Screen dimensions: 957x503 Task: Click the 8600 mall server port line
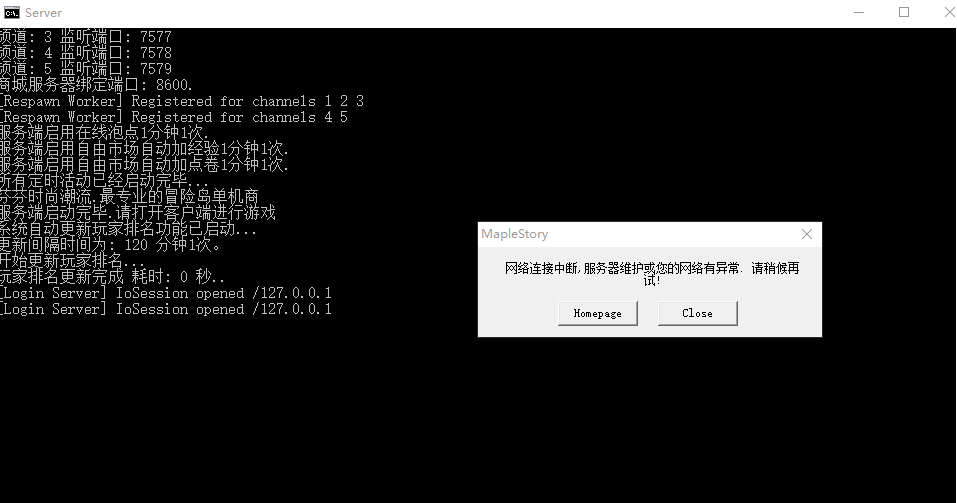click(96, 85)
